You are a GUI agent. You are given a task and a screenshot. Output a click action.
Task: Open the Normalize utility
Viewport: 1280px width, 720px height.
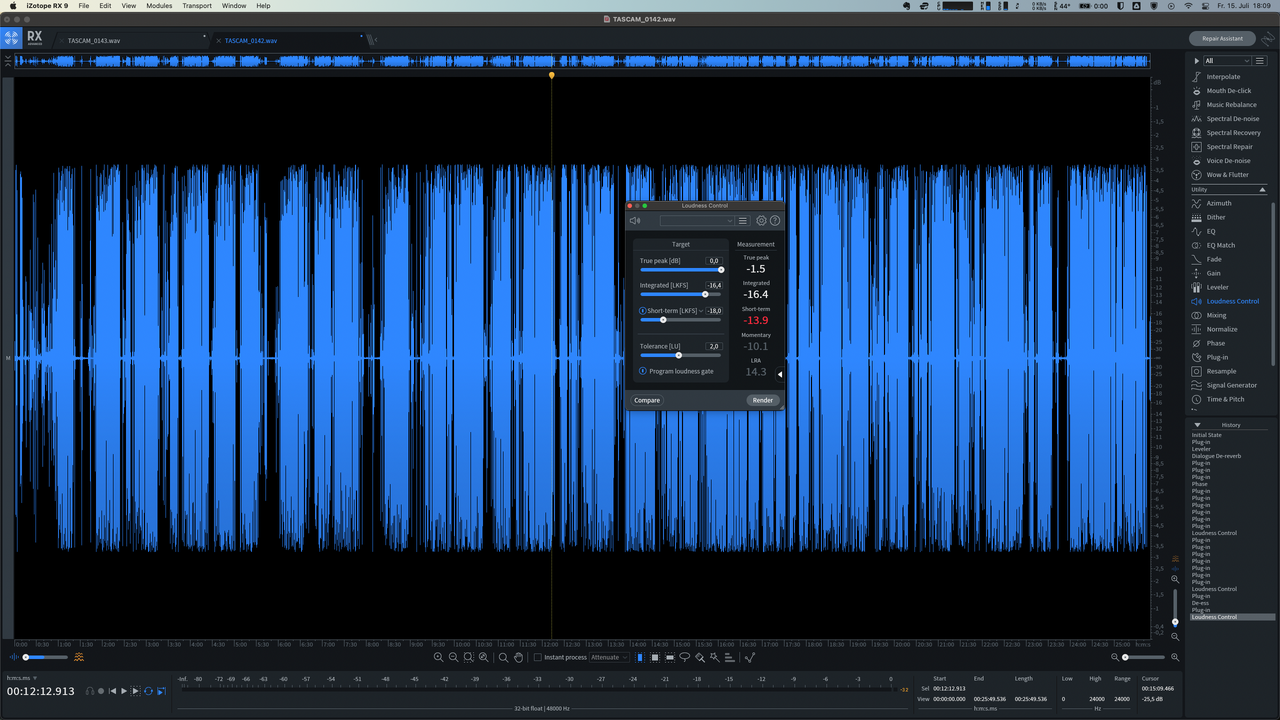(1221, 329)
